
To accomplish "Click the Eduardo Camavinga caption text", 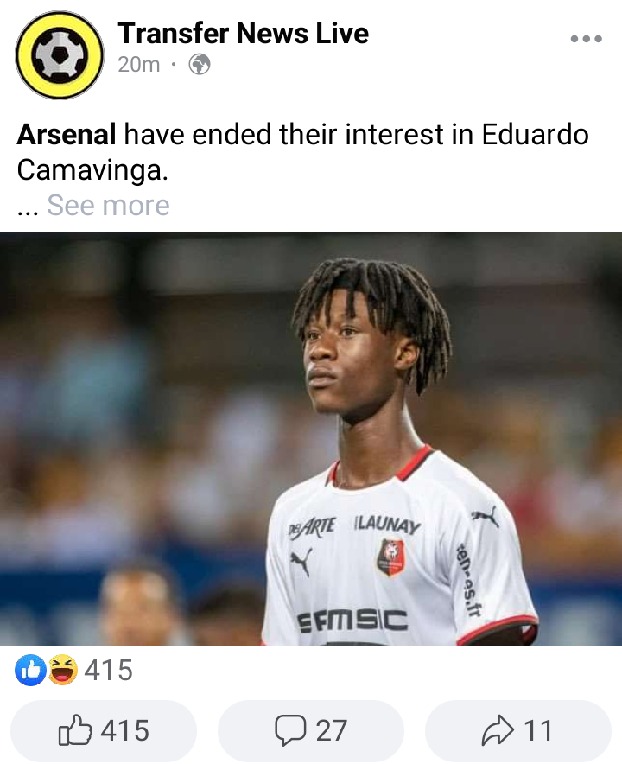I will click(x=303, y=153).
